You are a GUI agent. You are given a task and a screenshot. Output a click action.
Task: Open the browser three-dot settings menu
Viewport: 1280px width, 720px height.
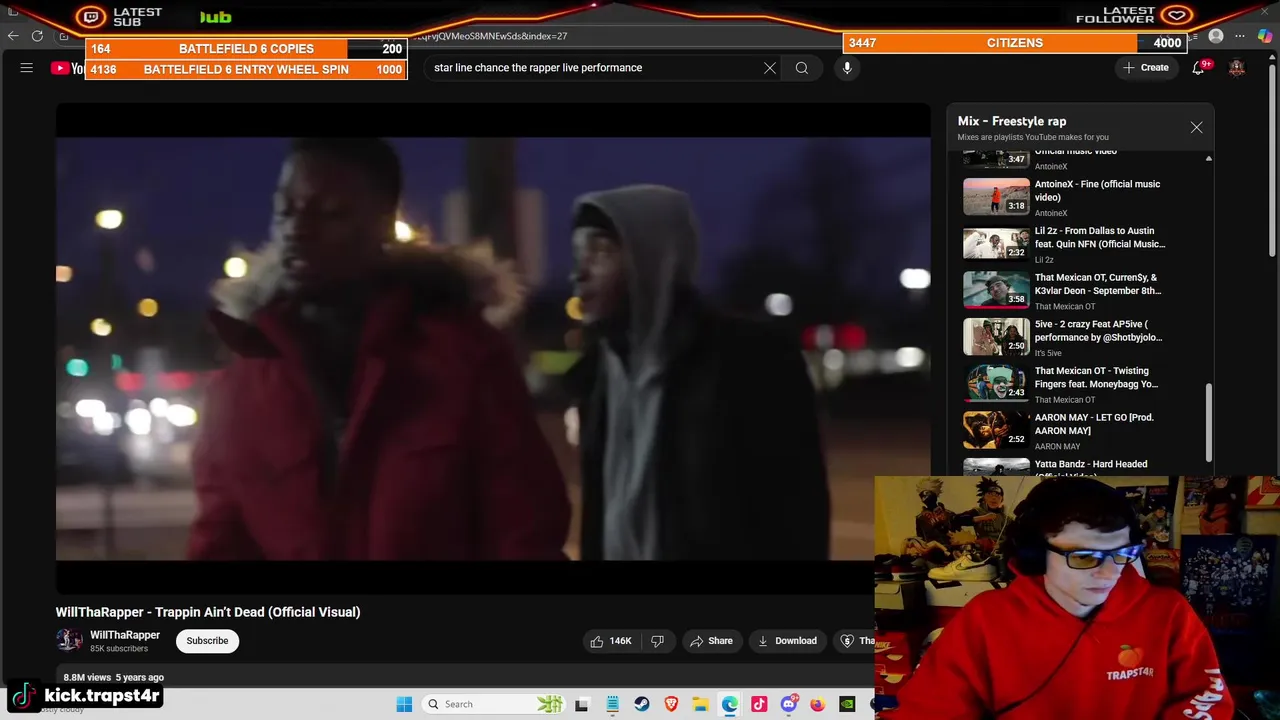pyautogui.click(x=1240, y=36)
